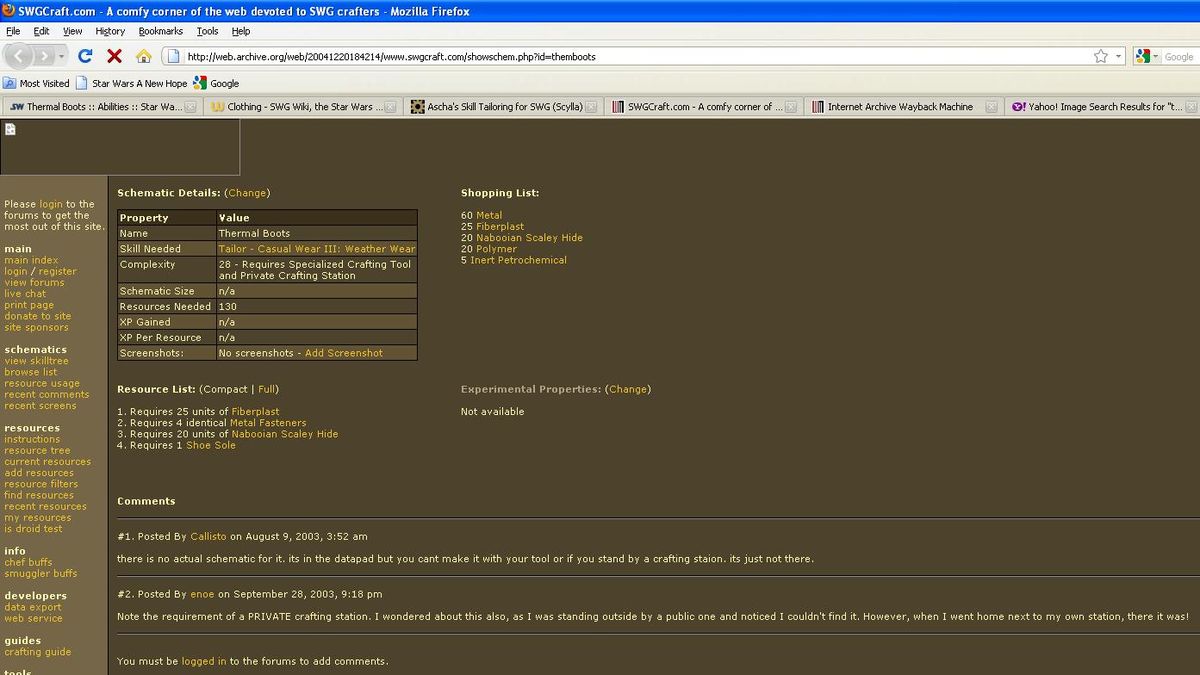The height and width of the screenshot is (675, 1200).
Task: Open the Most Visited bookmarks folder
Action: [37, 84]
